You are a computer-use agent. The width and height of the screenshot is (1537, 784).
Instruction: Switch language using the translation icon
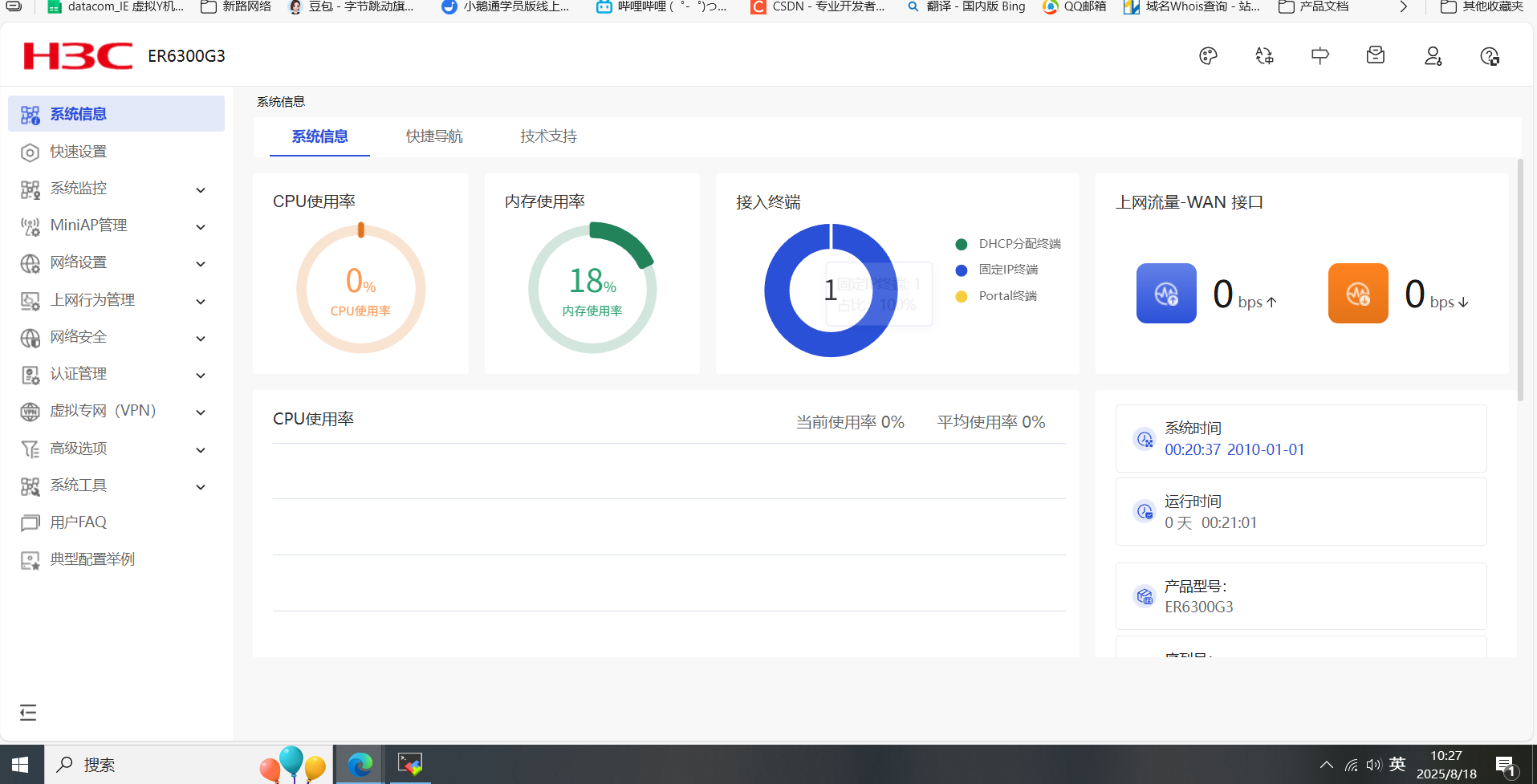coord(1263,55)
